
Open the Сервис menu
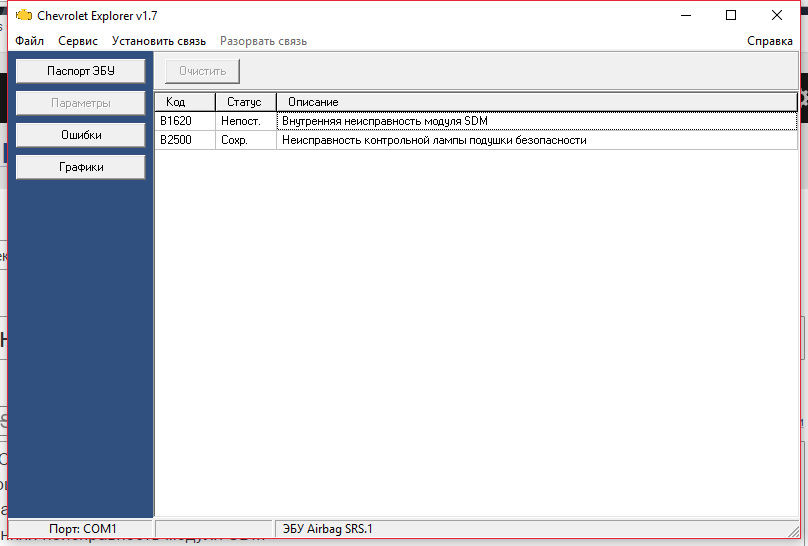78,41
